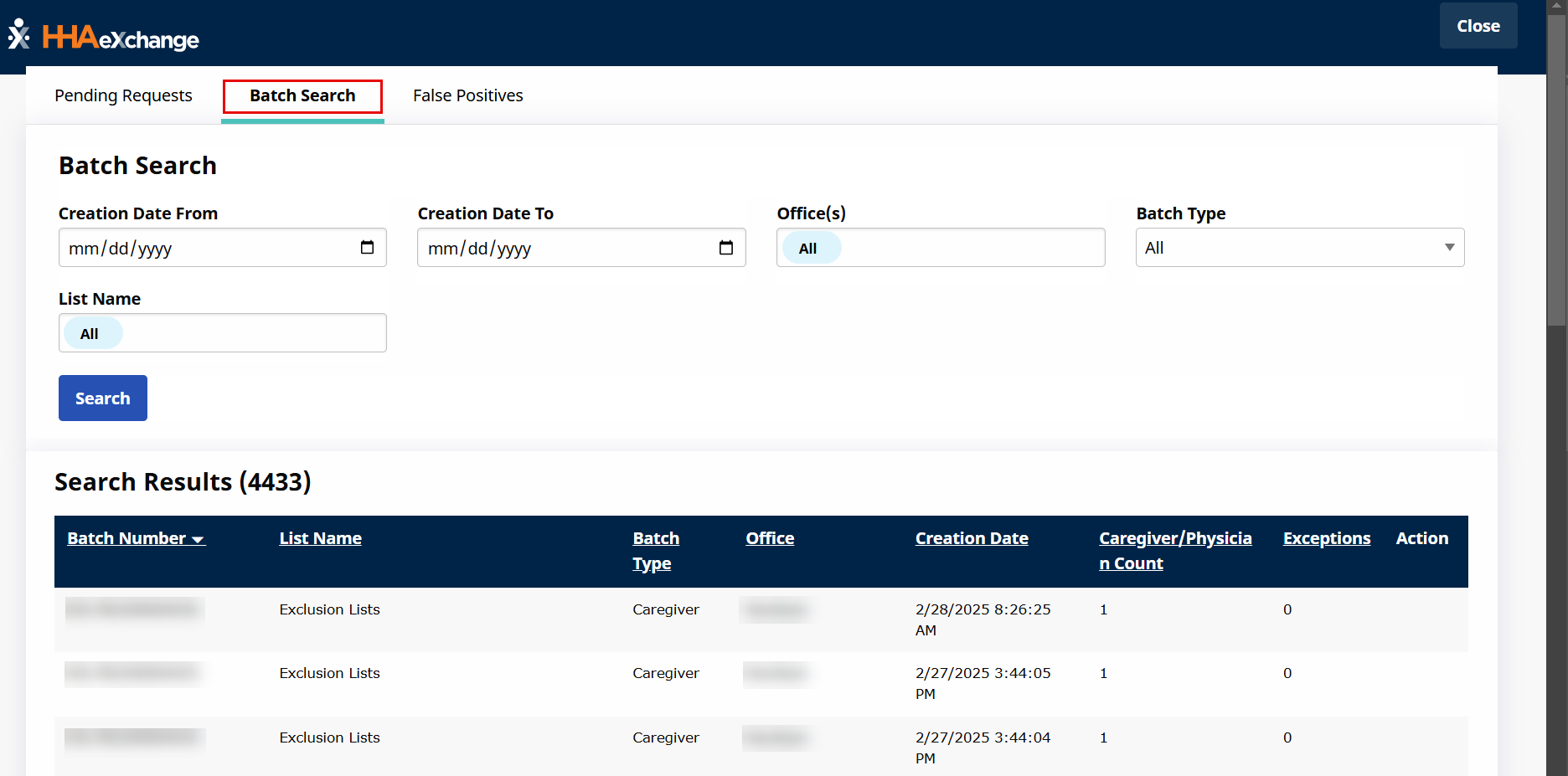
Task: Sort results by List Name column
Action: point(320,538)
